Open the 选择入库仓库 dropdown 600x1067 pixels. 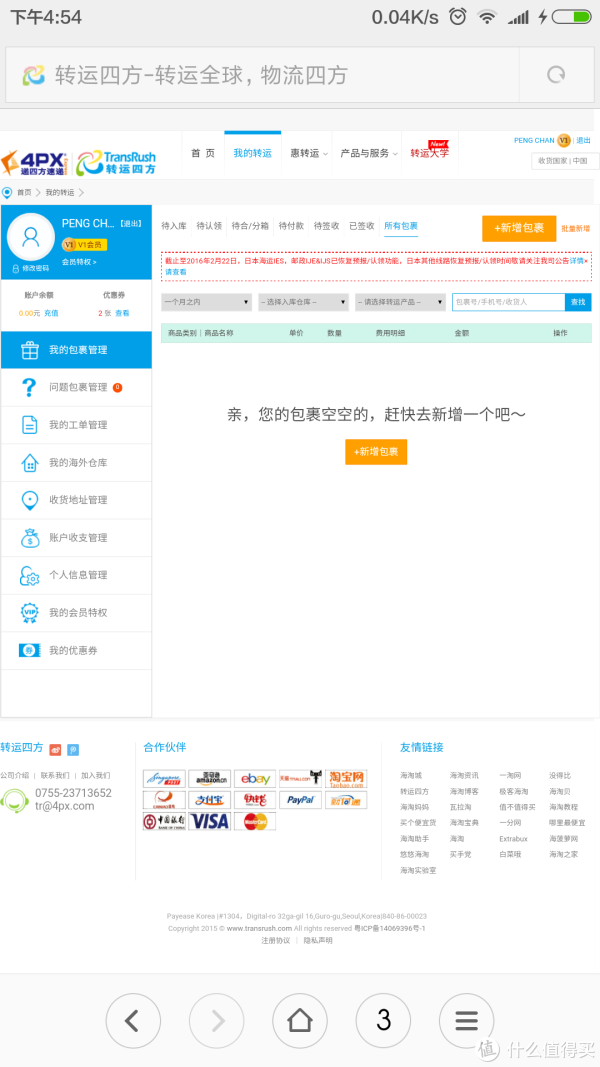tap(303, 302)
